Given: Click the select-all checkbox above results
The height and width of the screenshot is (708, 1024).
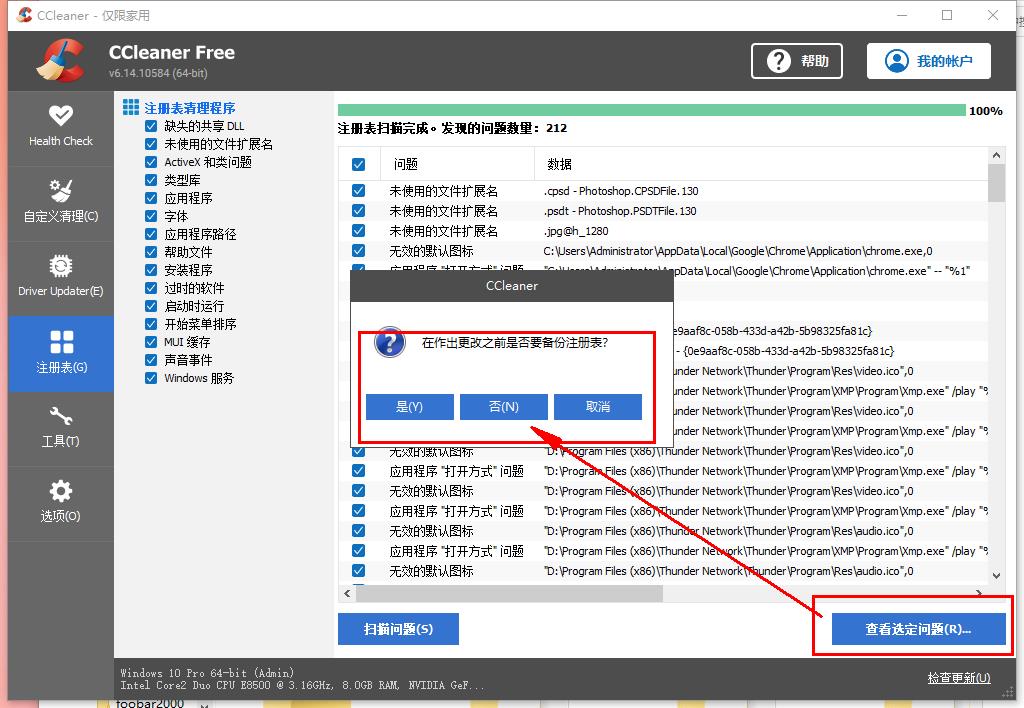Looking at the screenshot, I should point(357,164).
